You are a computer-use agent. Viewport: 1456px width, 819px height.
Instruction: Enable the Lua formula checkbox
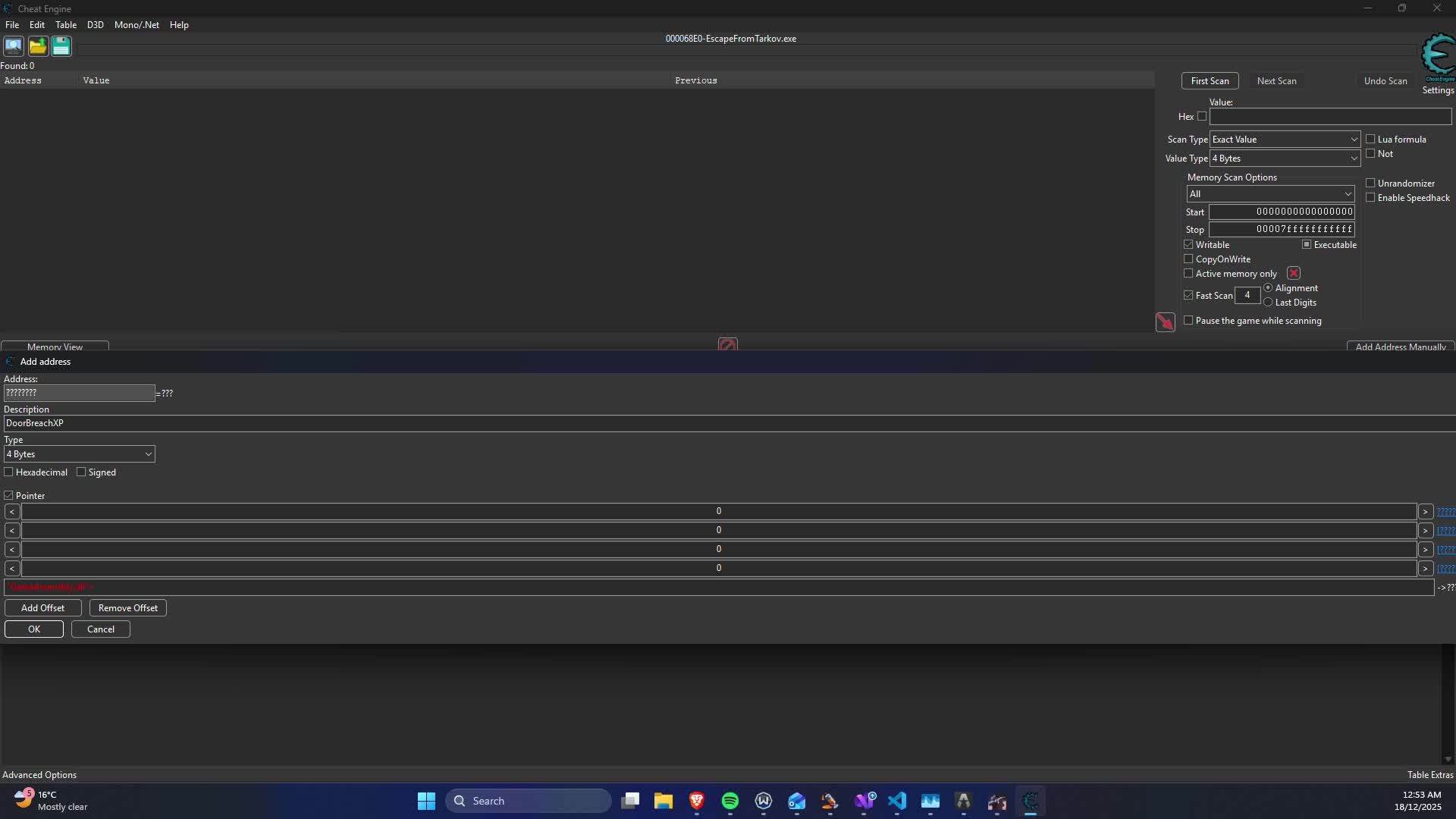click(1370, 140)
